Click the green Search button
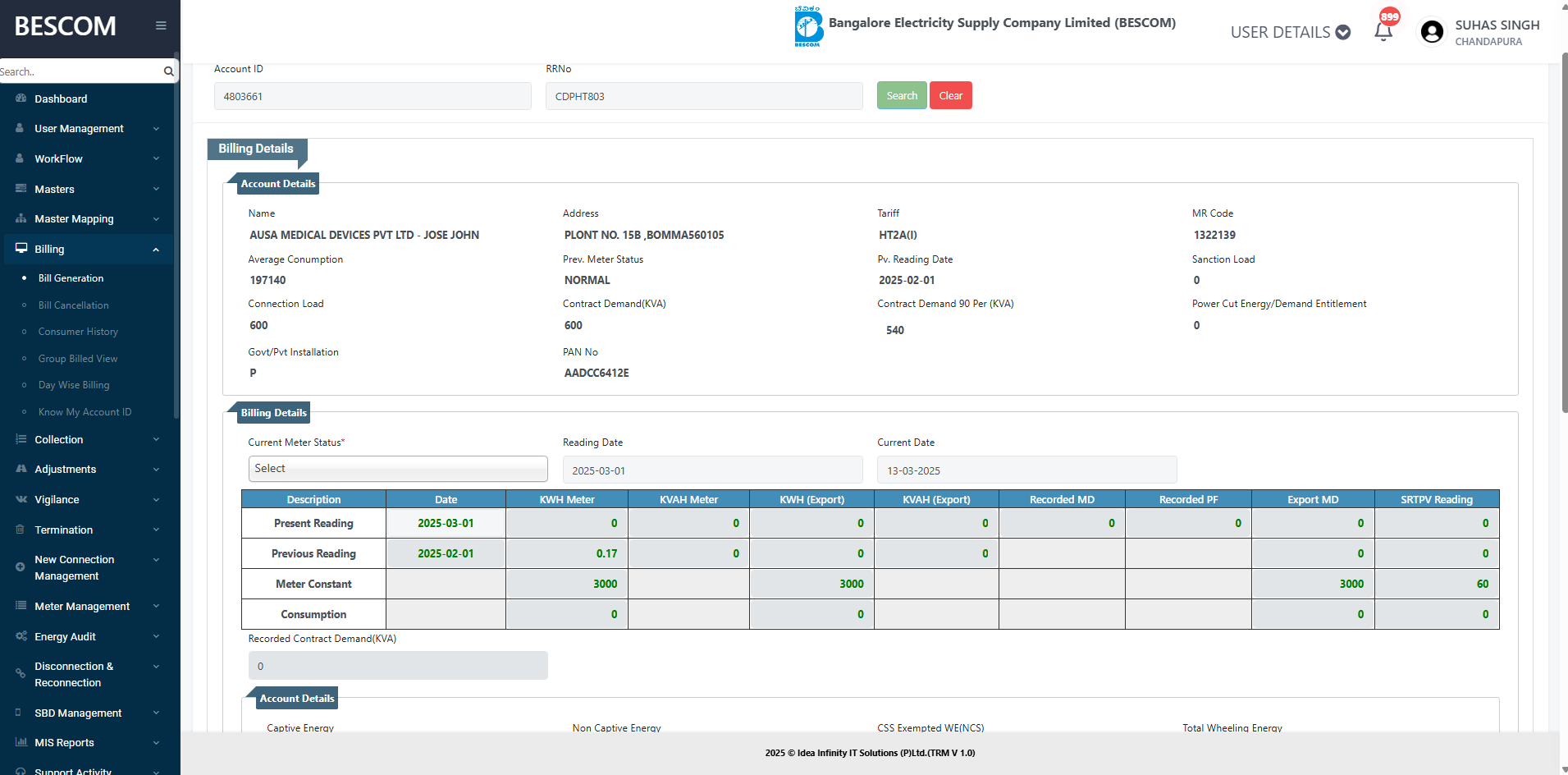The image size is (1568, 775). tap(902, 95)
